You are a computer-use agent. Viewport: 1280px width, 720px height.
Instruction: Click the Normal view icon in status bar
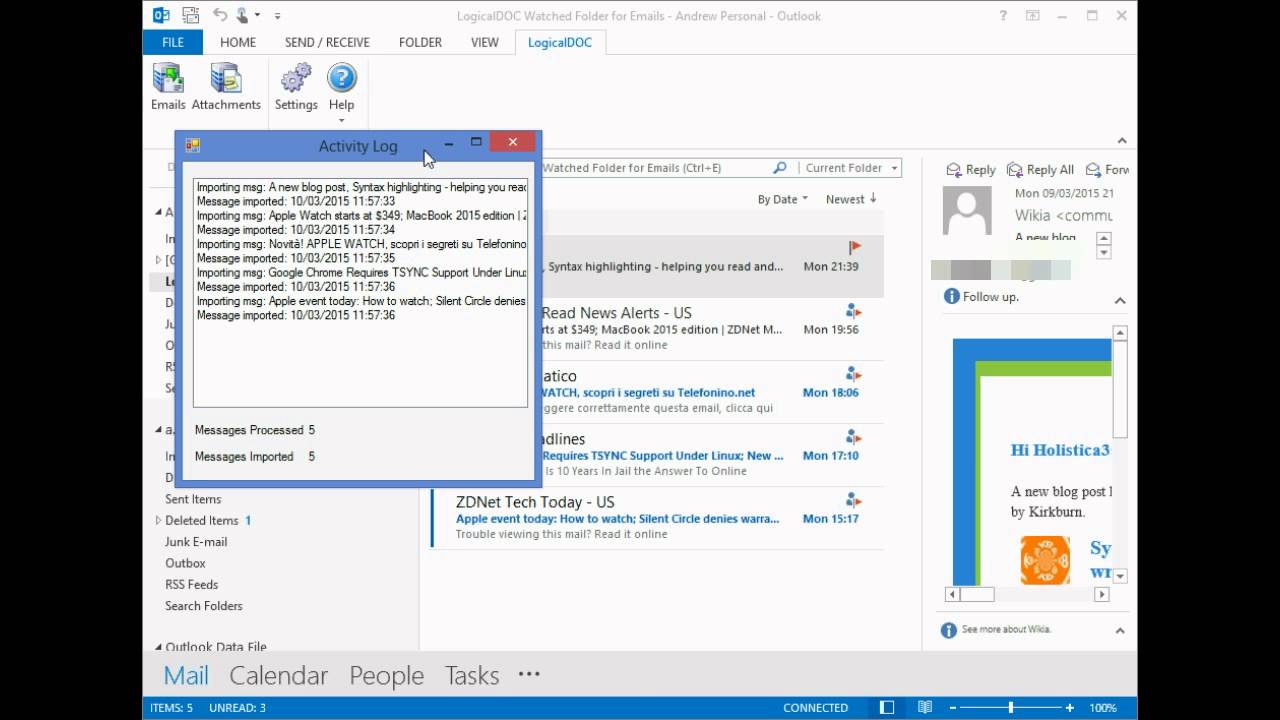pyautogui.click(x=887, y=707)
